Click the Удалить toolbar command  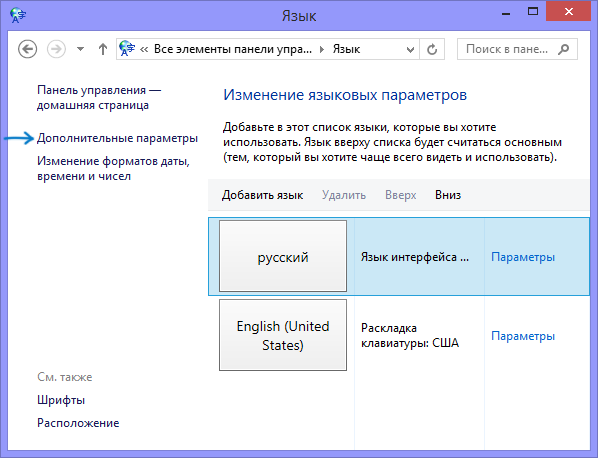click(x=344, y=195)
